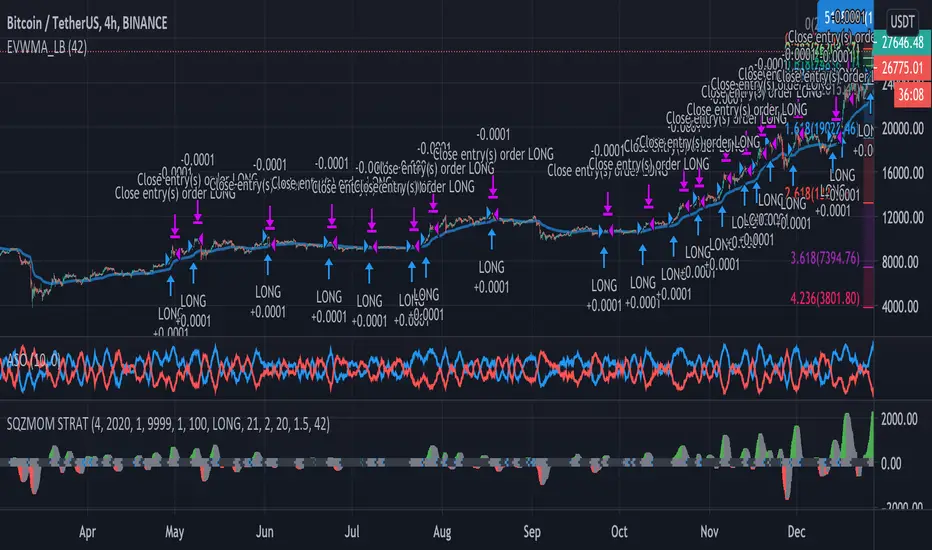Open the EVWMA_LB (42) indicator legend
The height and width of the screenshot is (550, 932).
(47, 47)
